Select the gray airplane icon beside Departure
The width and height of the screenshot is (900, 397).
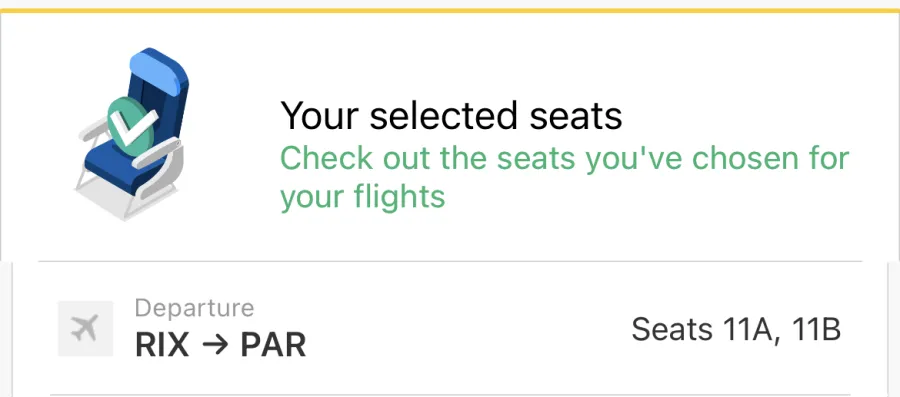pyautogui.click(x=86, y=329)
